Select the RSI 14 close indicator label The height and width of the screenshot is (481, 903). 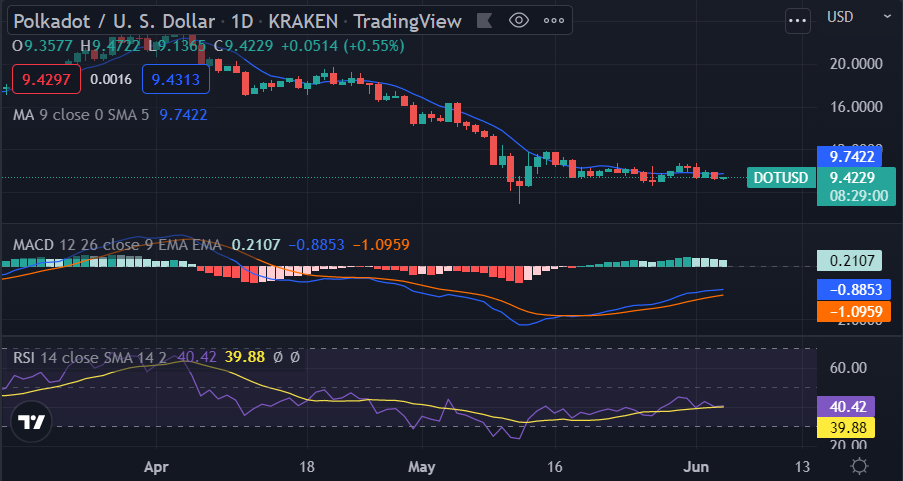pos(90,357)
